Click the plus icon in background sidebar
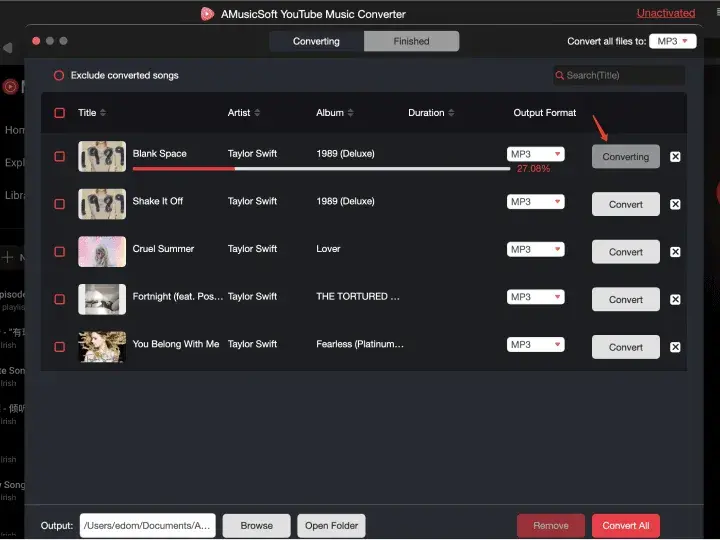The image size is (720, 540). (7, 257)
